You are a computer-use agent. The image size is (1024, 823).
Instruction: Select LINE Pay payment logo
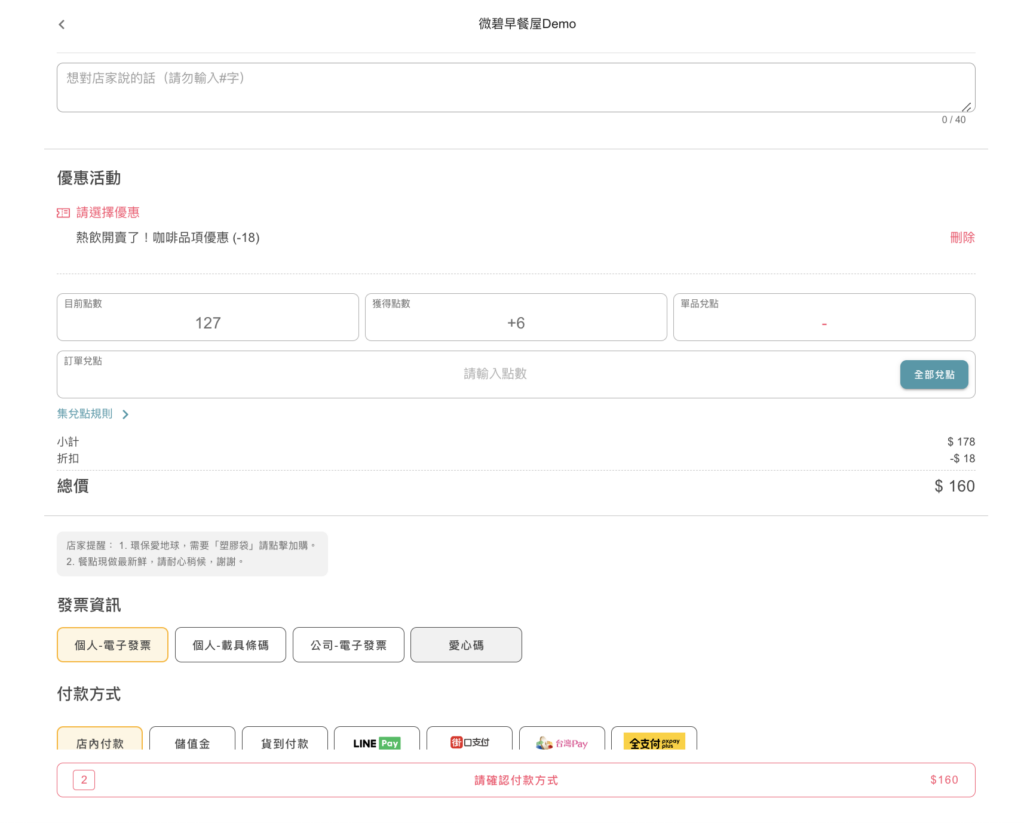click(377, 742)
